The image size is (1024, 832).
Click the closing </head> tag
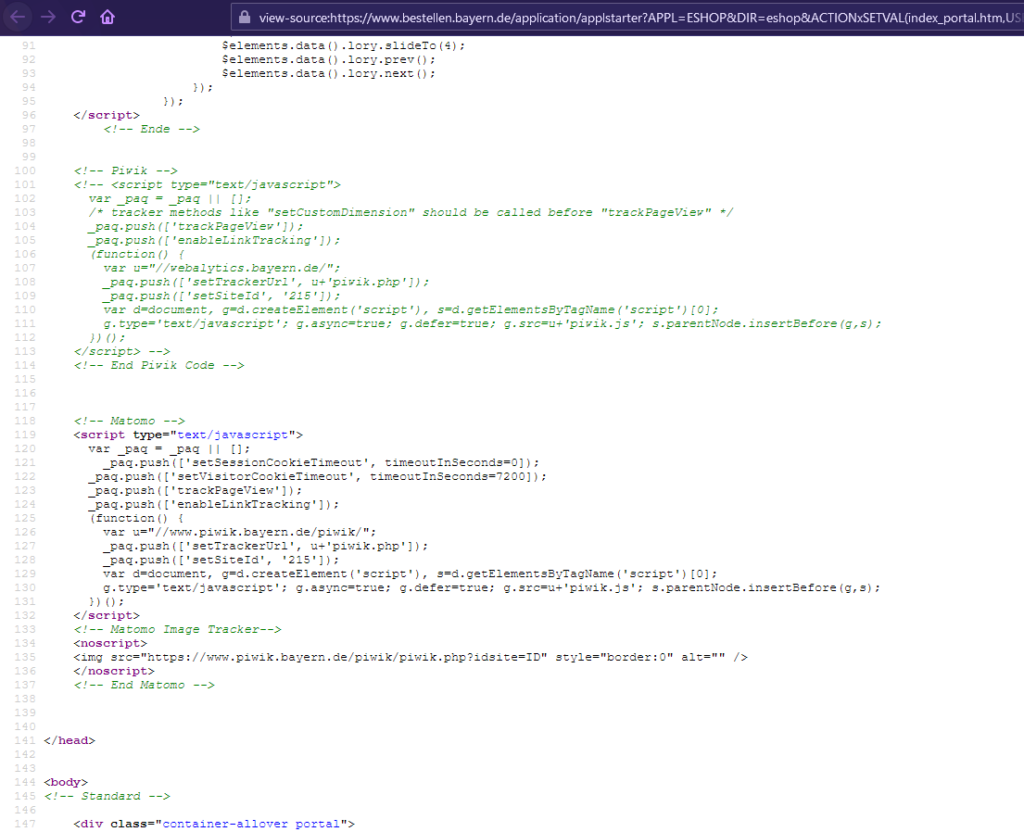pos(70,741)
